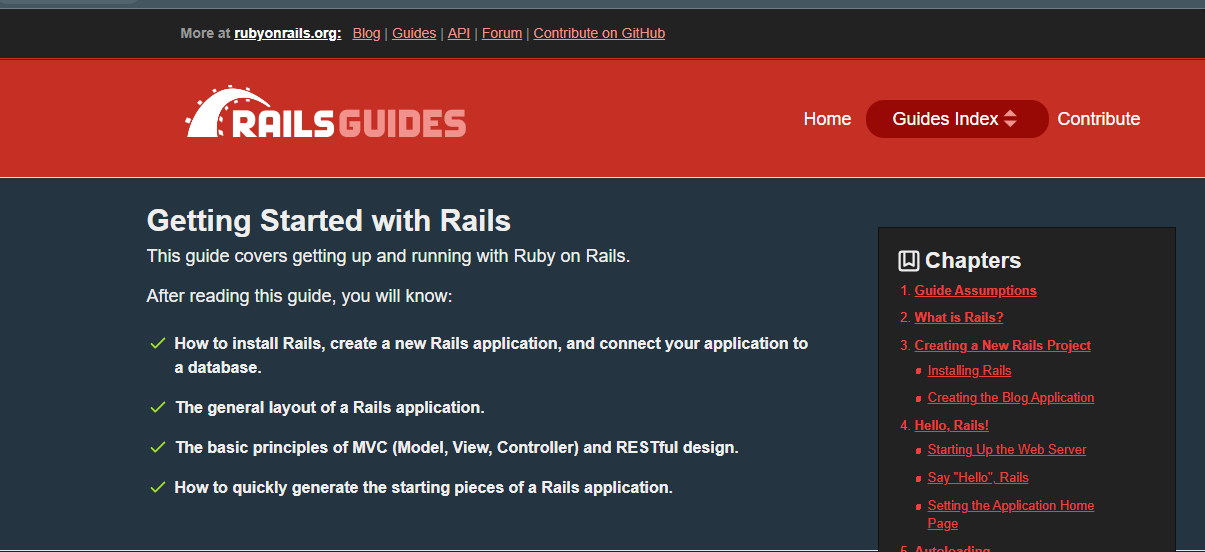Image resolution: width=1205 pixels, height=552 pixels.
Task: Jump to What is Rails? chapter
Action: 958,318
